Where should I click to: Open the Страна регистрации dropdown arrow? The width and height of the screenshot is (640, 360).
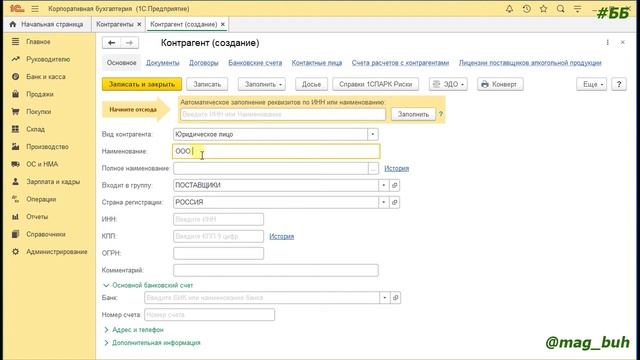pyautogui.click(x=384, y=202)
